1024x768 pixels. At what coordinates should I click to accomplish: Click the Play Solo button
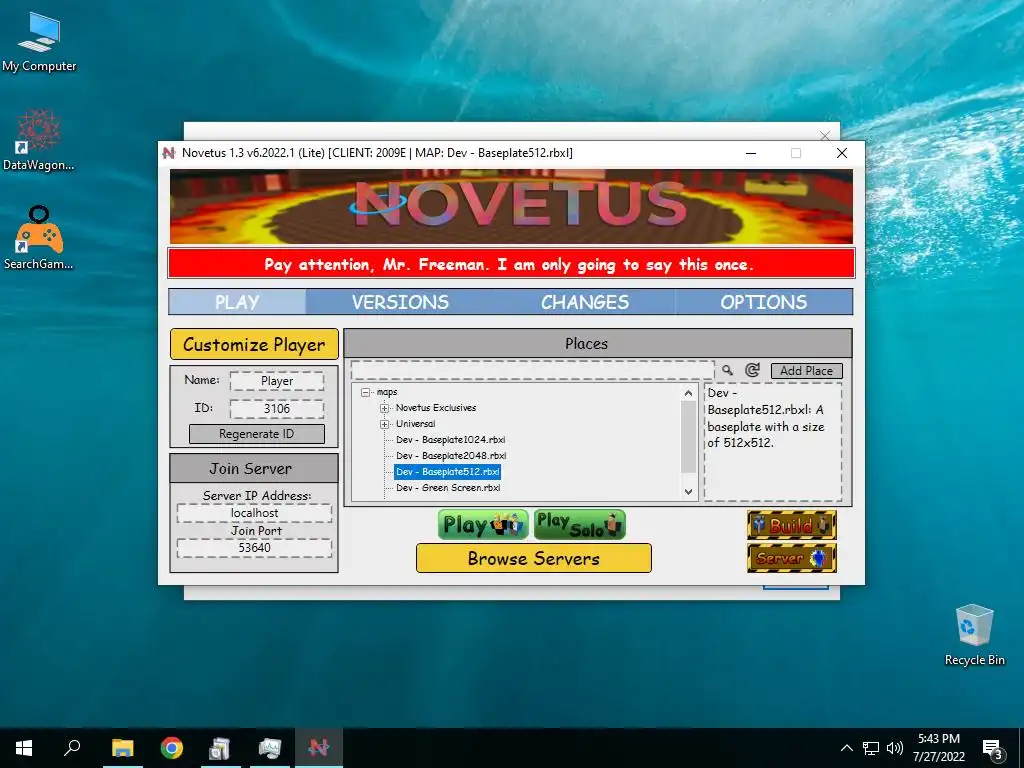pos(579,524)
